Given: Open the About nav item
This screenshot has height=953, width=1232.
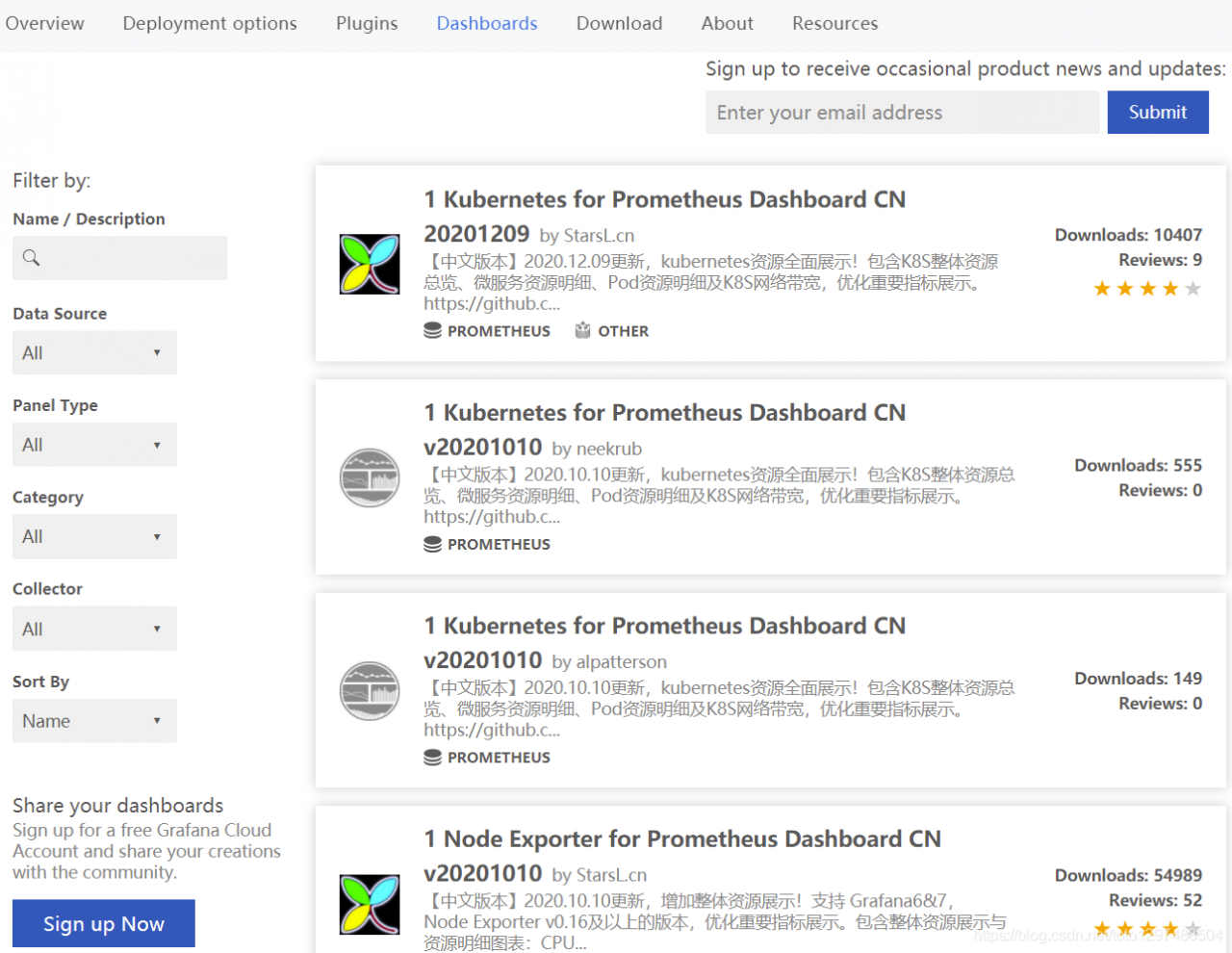Looking at the screenshot, I should coord(728,23).
